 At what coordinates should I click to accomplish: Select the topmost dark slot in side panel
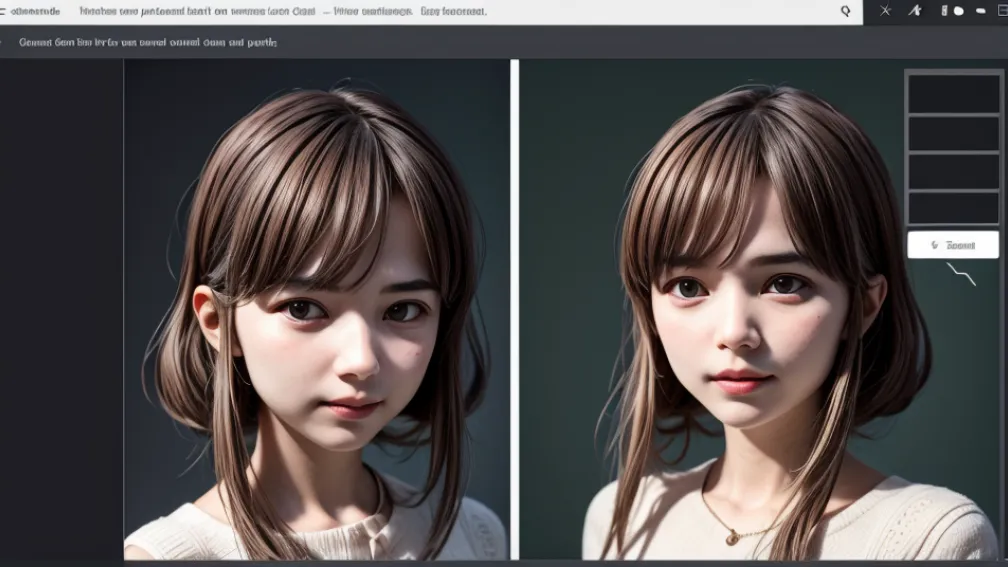click(x=953, y=94)
